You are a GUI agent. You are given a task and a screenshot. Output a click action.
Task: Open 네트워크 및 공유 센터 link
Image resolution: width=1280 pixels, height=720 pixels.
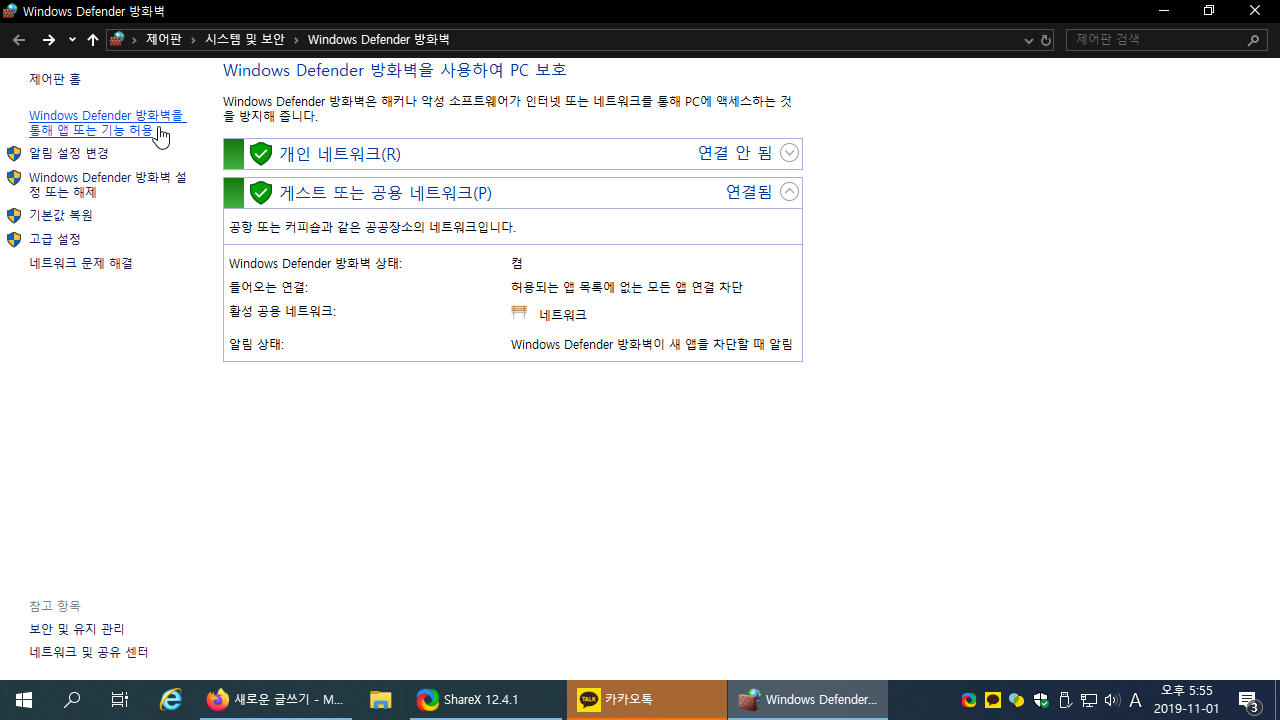pyautogui.click(x=89, y=652)
